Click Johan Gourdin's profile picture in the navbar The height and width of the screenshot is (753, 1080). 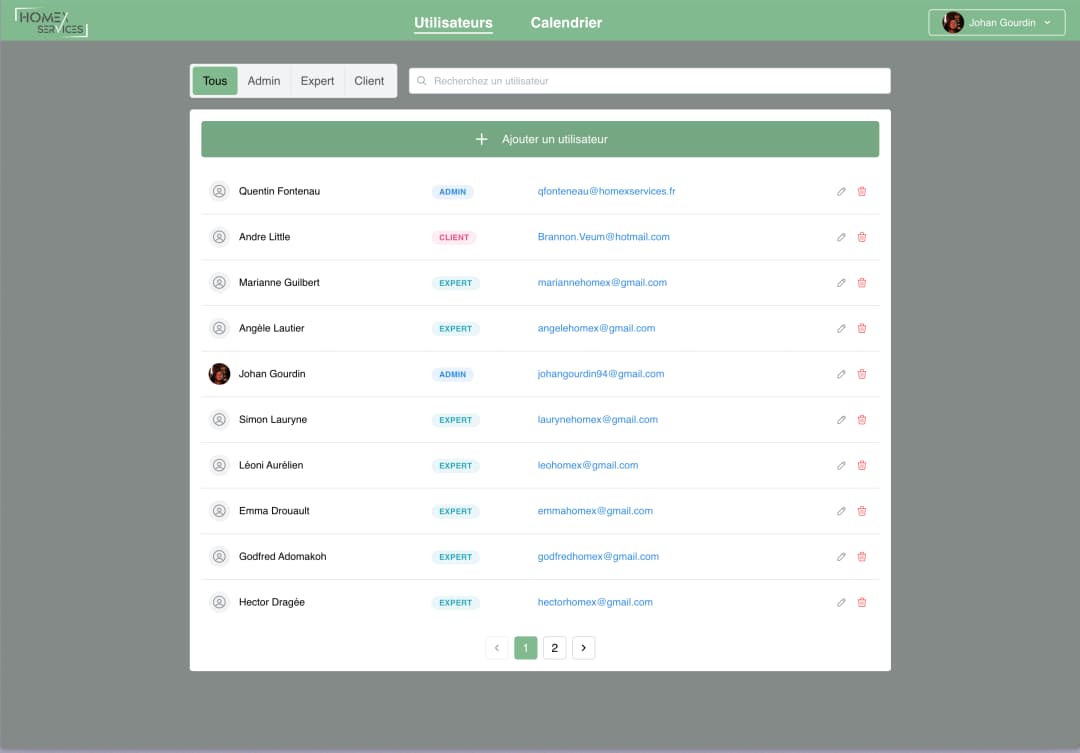pos(952,22)
